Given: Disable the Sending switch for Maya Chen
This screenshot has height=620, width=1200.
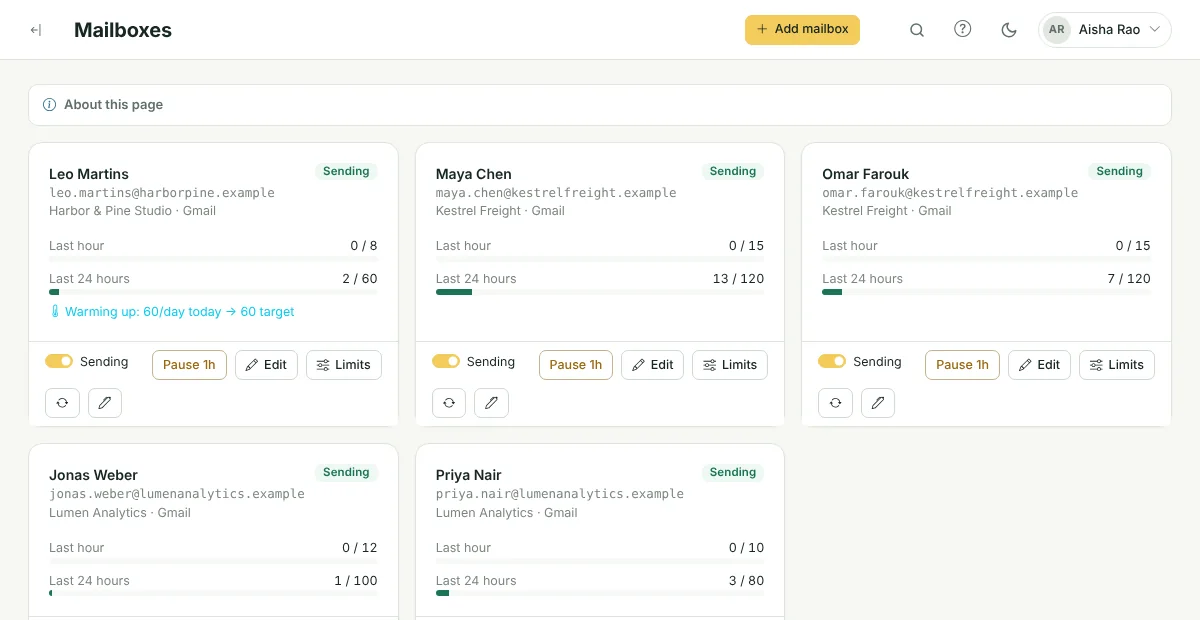Looking at the screenshot, I should tap(446, 362).
